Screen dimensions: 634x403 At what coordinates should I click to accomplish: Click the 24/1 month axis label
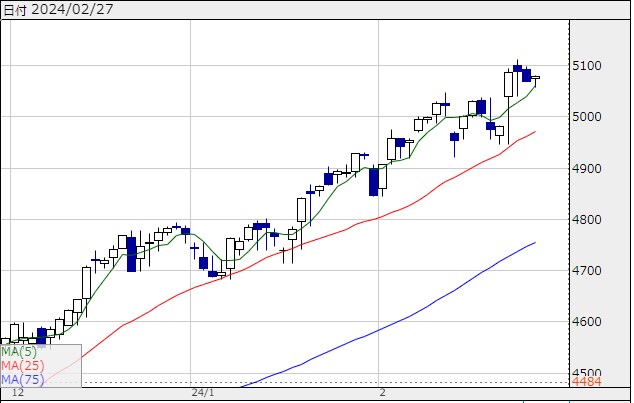point(203,392)
